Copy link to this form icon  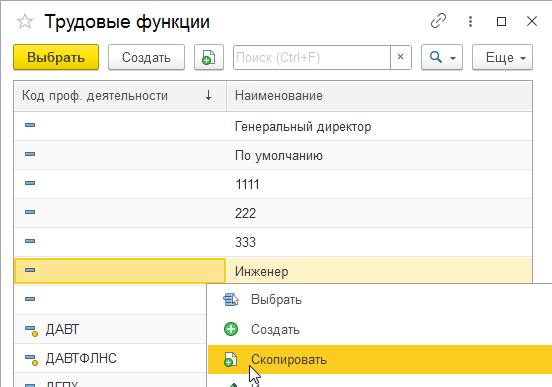[438, 21]
